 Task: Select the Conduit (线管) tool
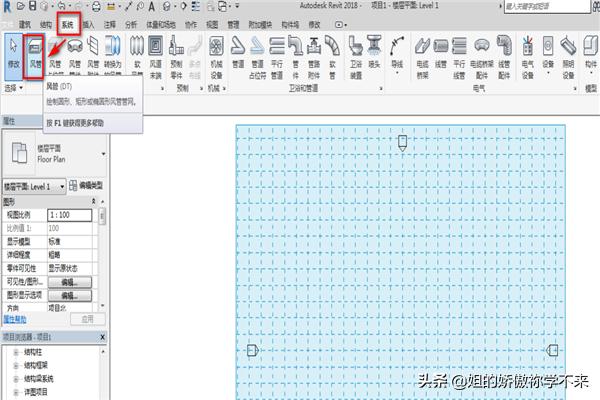click(441, 52)
